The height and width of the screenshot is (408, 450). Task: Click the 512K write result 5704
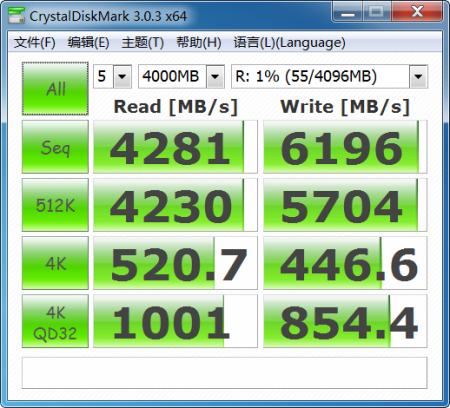[345, 205]
